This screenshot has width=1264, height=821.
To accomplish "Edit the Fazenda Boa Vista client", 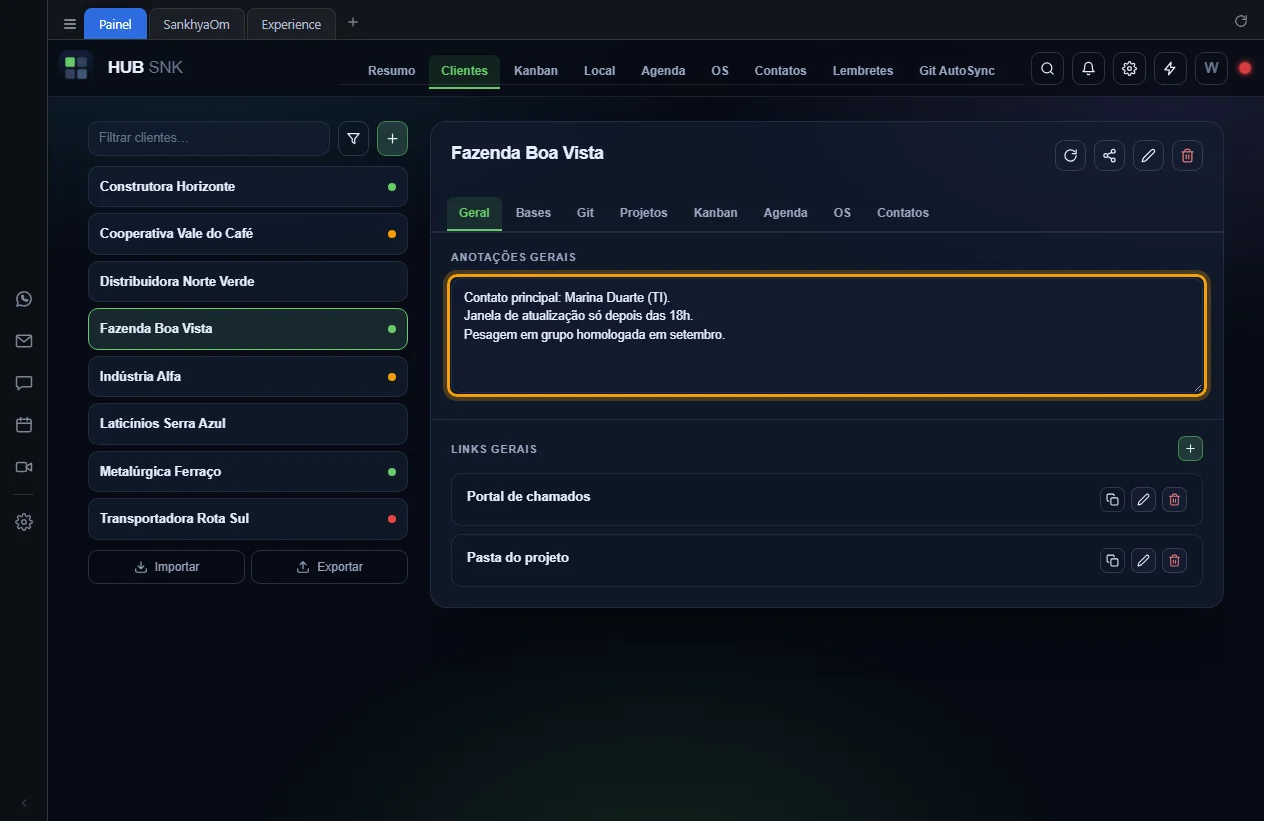I will (1148, 155).
